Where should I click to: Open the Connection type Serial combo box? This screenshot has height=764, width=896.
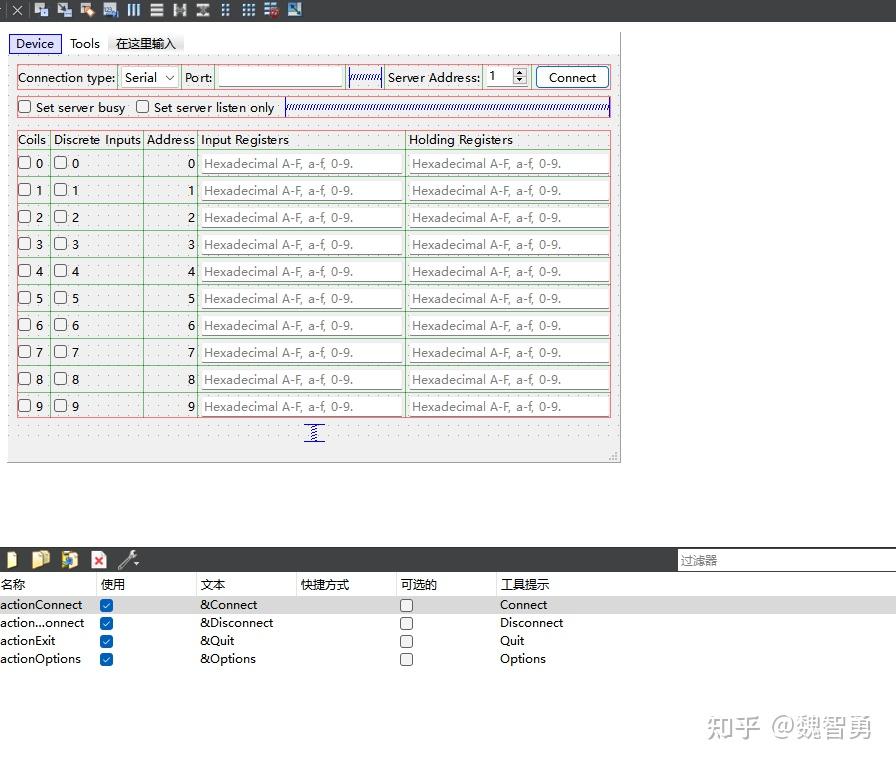[149, 78]
